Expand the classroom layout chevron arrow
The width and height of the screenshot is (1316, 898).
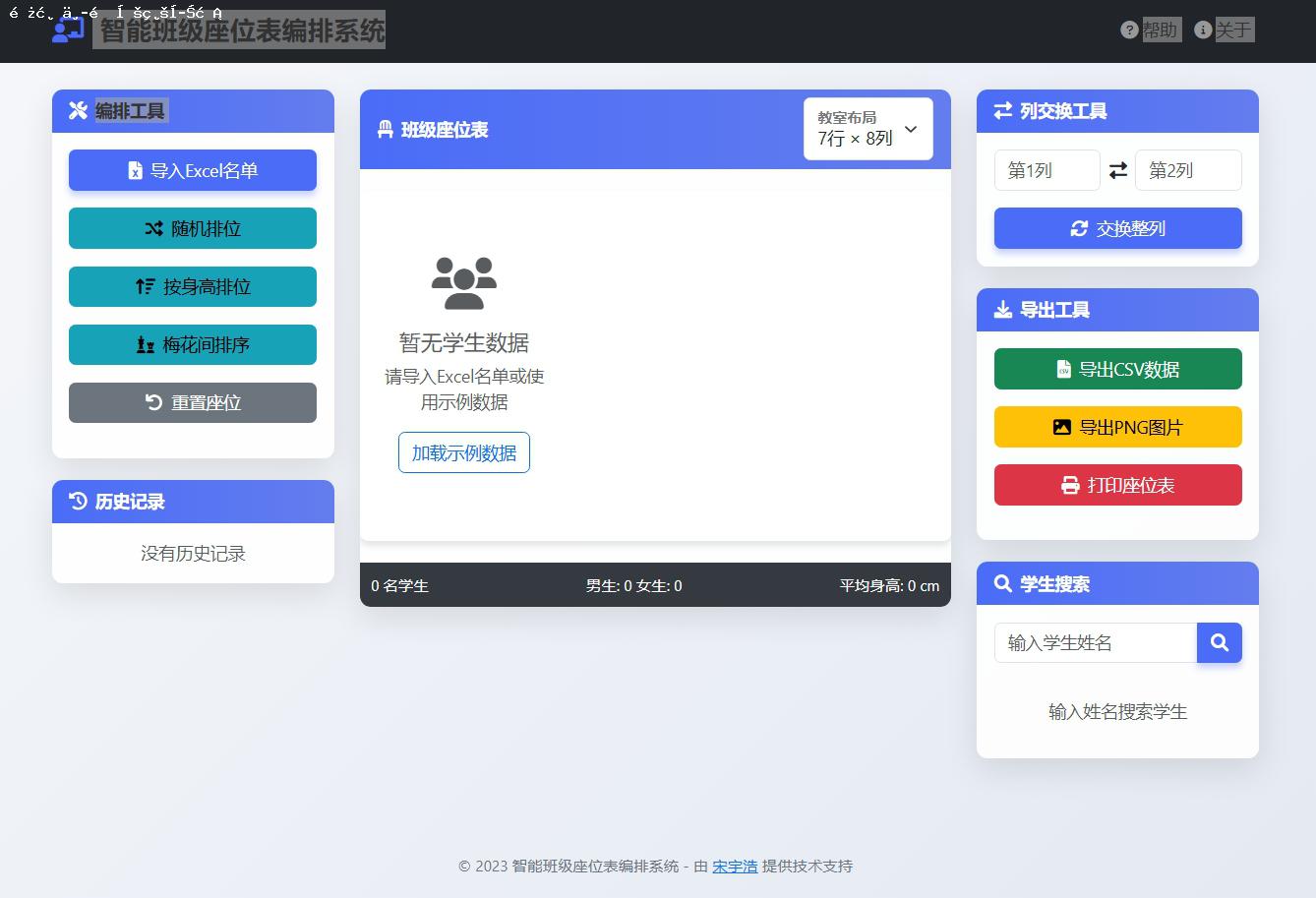[911, 129]
